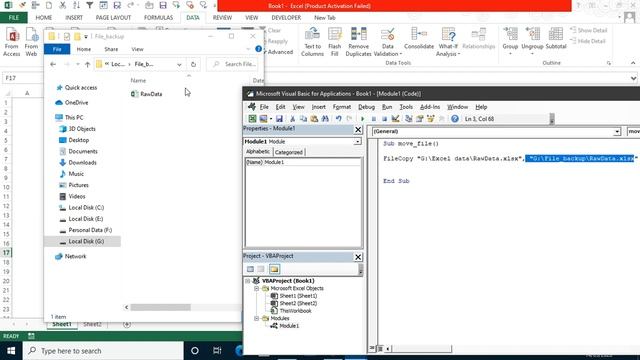Click Toggle Folders icon in Project panel
Screen dimensions: 640x360
(x=274, y=269)
